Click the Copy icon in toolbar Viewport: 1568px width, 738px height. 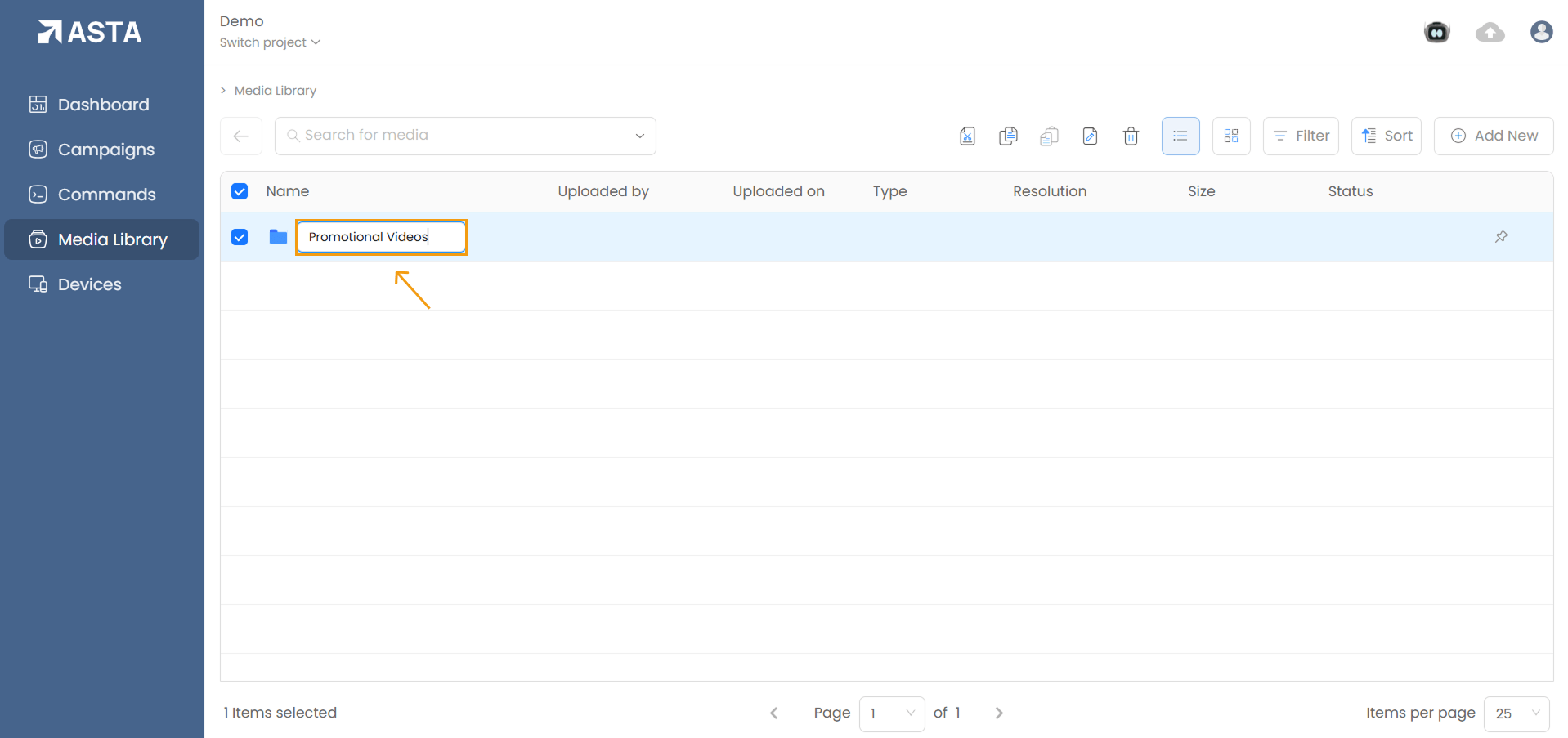coord(1008,136)
